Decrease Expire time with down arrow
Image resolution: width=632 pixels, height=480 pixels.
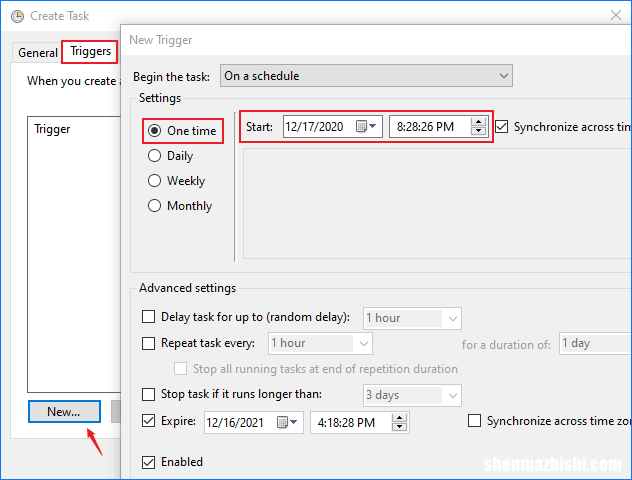pos(399,426)
